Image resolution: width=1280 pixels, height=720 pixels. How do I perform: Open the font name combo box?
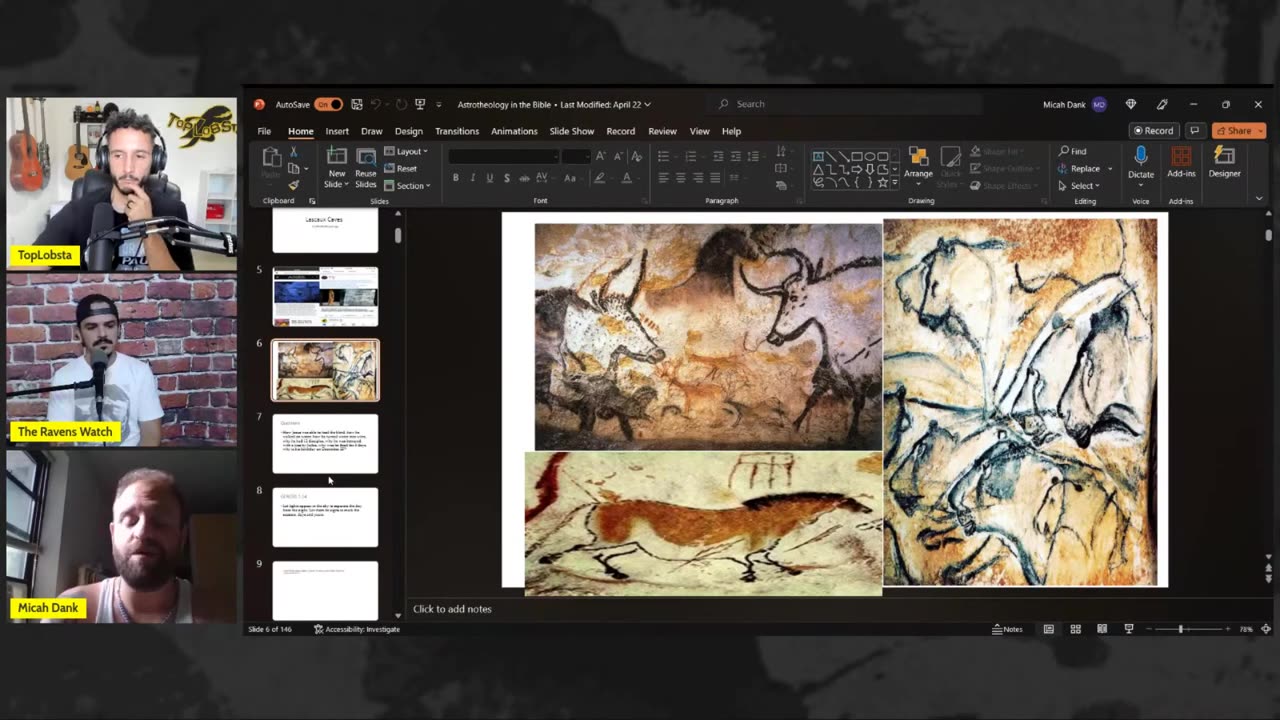pos(503,156)
